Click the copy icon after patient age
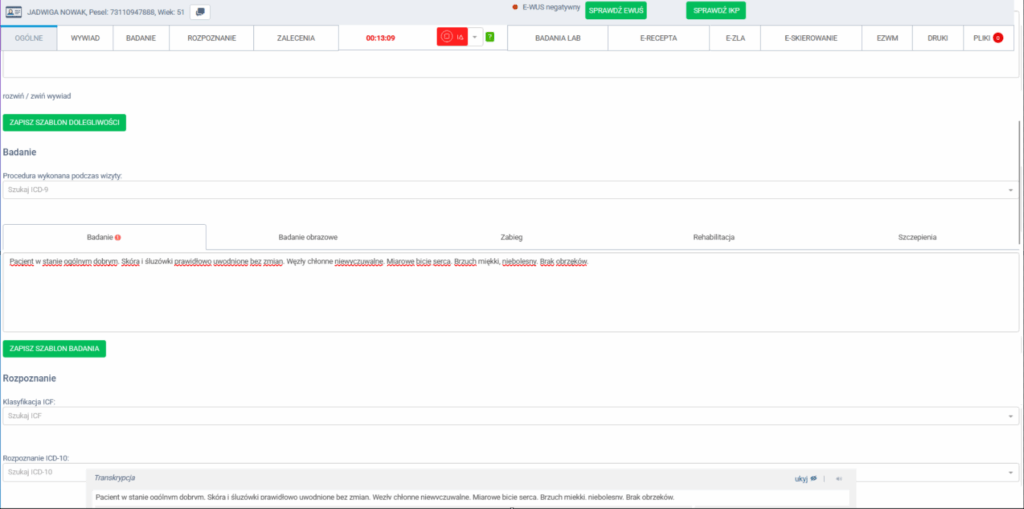The height and width of the screenshot is (509, 1024). point(200,12)
